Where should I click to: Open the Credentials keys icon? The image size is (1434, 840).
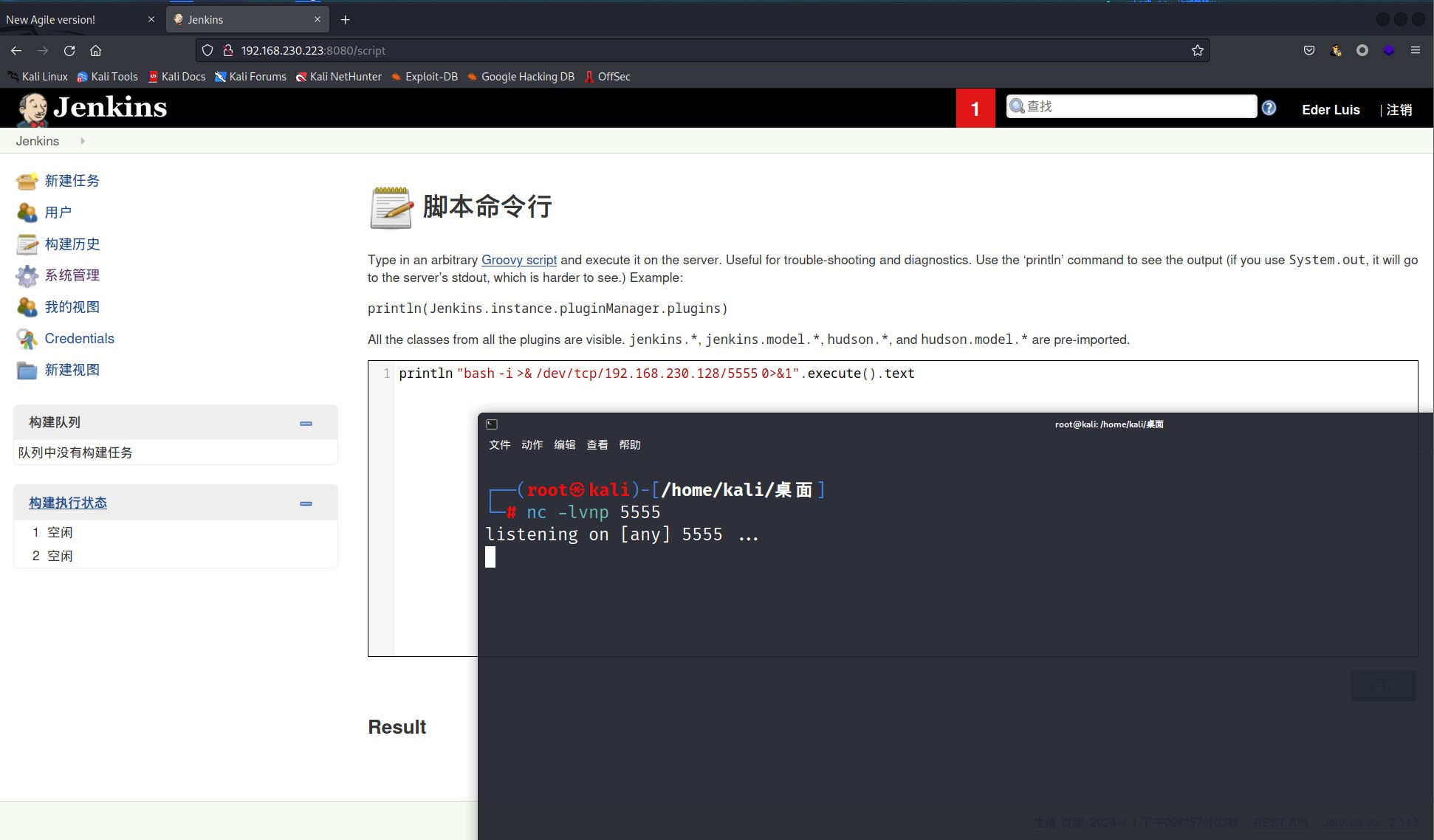[x=27, y=339]
